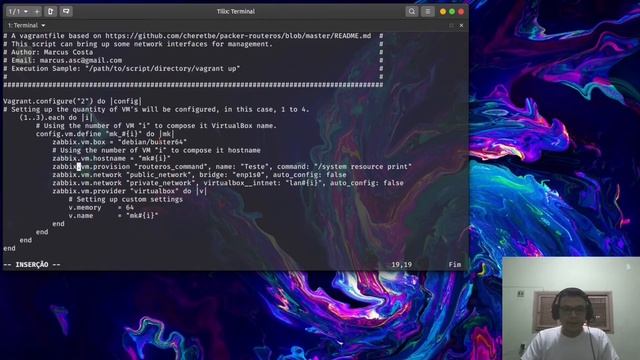Image resolution: width=640 pixels, height=360 pixels.
Task: Click the email marcus.asc@gmail.com
Action: coord(80,60)
